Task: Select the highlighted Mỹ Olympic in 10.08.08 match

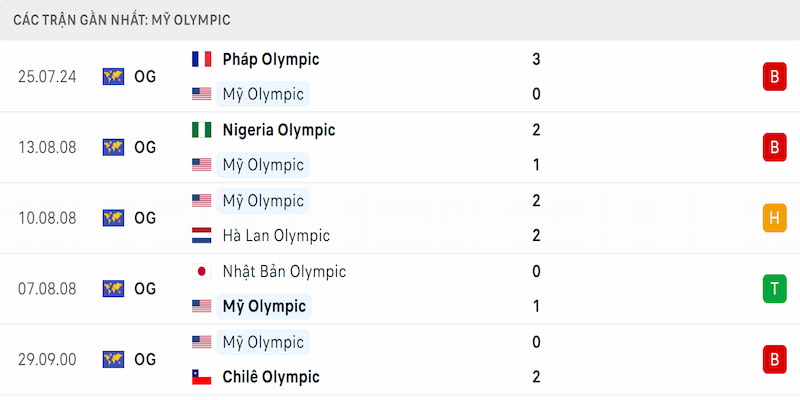Action: coord(263,201)
